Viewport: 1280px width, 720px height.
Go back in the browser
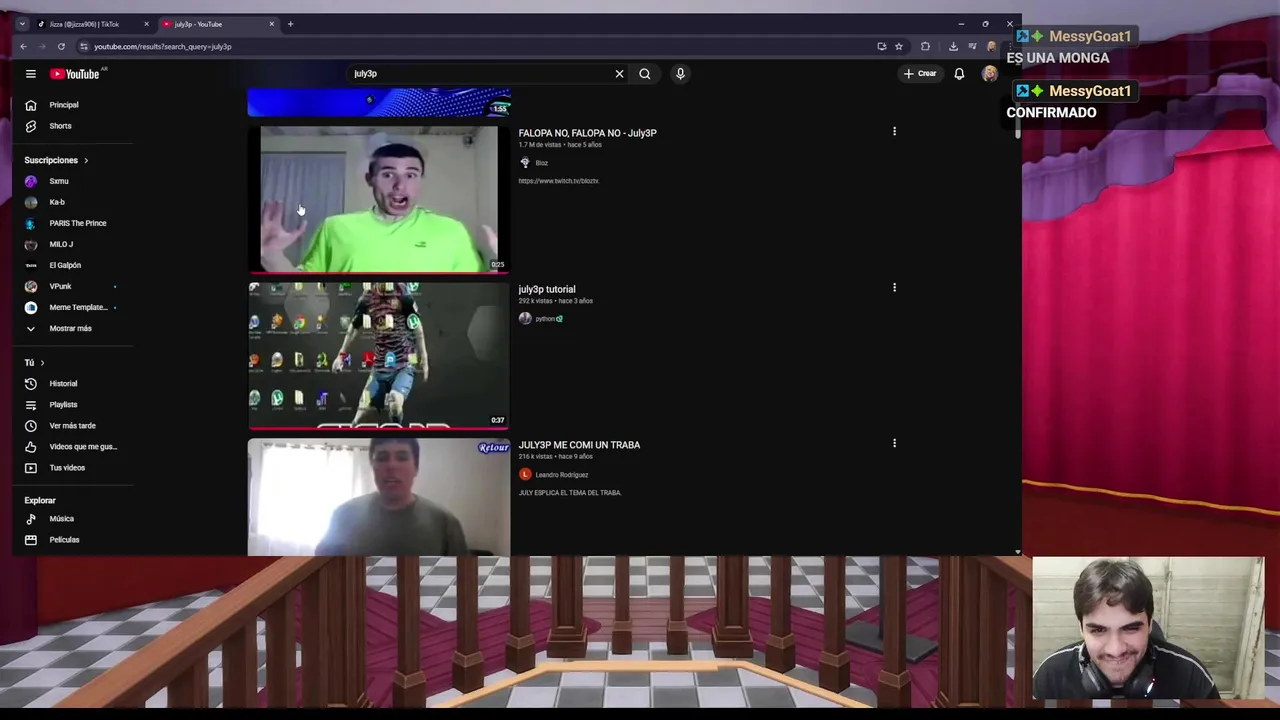(x=23, y=46)
